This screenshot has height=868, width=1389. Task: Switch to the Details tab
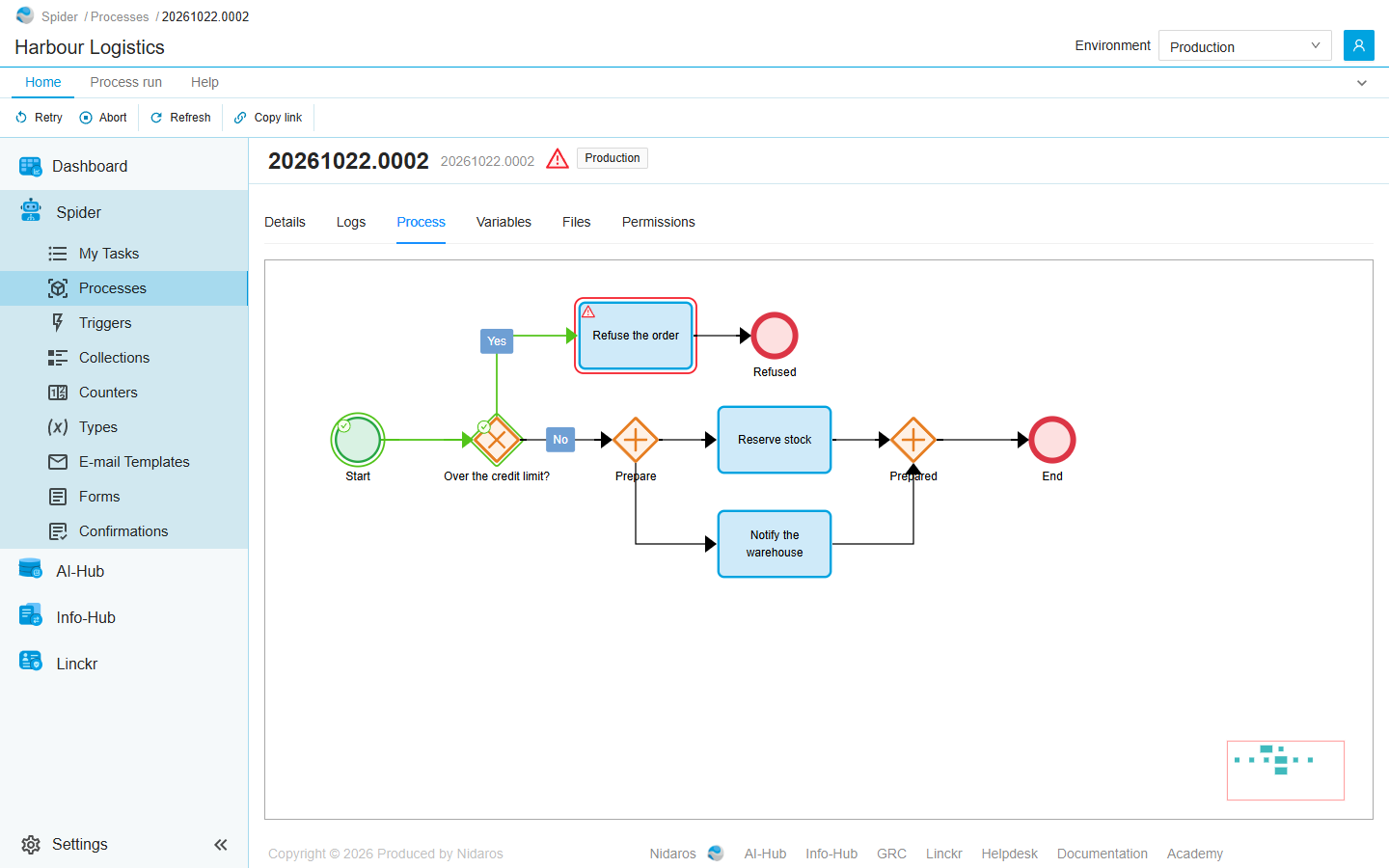[285, 222]
